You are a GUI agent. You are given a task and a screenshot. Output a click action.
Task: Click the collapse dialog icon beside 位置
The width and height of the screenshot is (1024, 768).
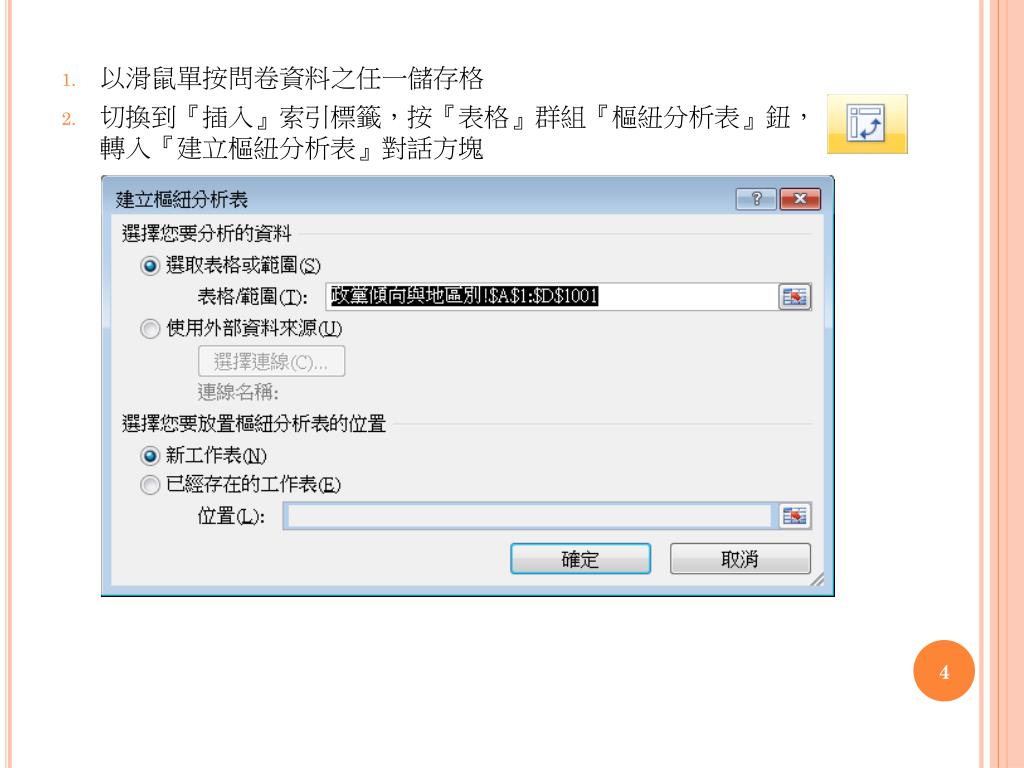point(795,516)
